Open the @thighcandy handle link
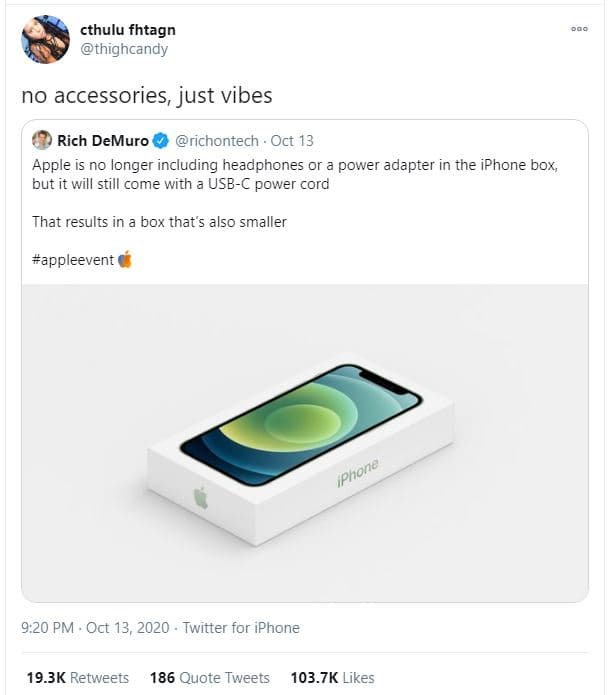Image resolution: width=611 pixels, height=695 pixels. pos(124,49)
